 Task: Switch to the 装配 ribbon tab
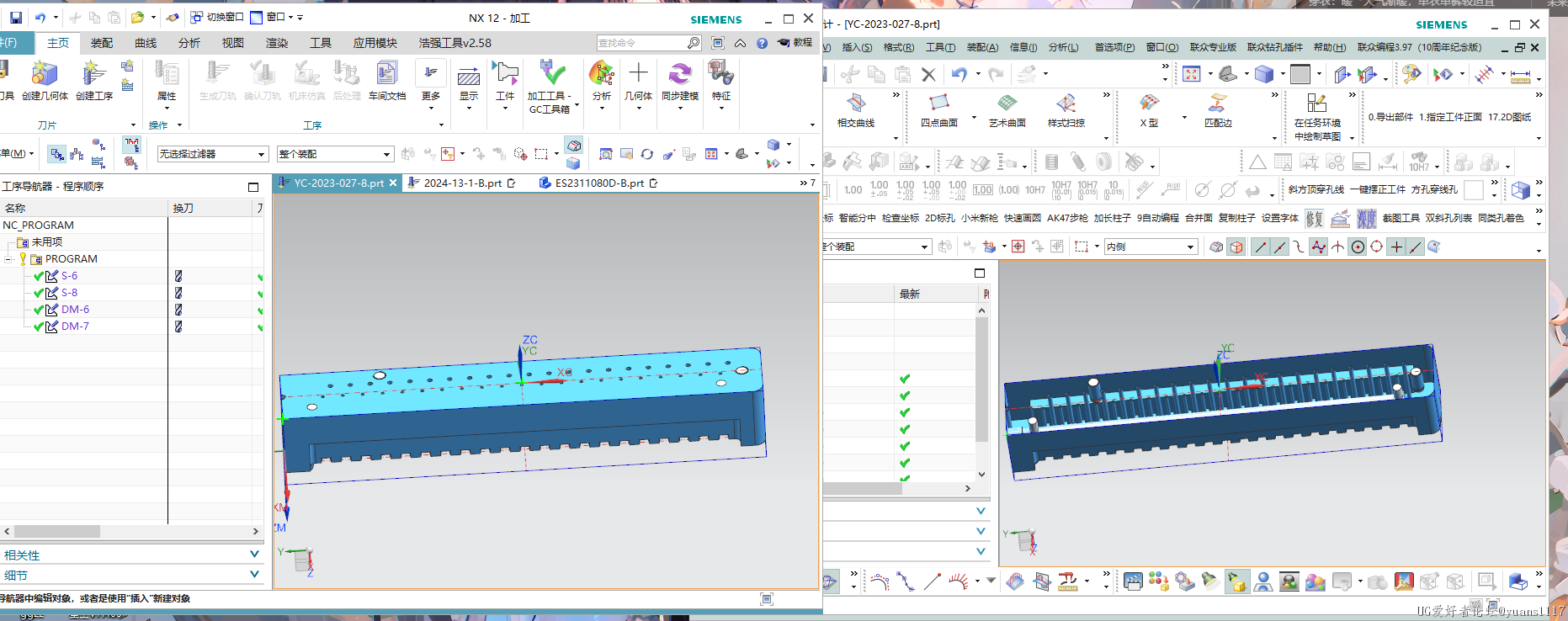(x=102, y=43)
